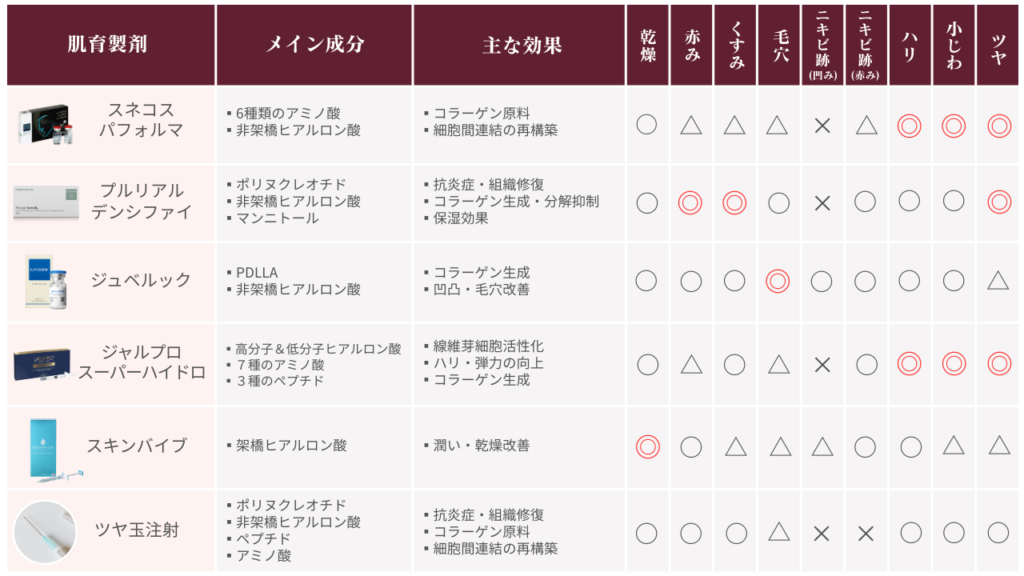Click the プルリアルデンシフアイ product box image
1024x576 pixels.
pos(45,201)
